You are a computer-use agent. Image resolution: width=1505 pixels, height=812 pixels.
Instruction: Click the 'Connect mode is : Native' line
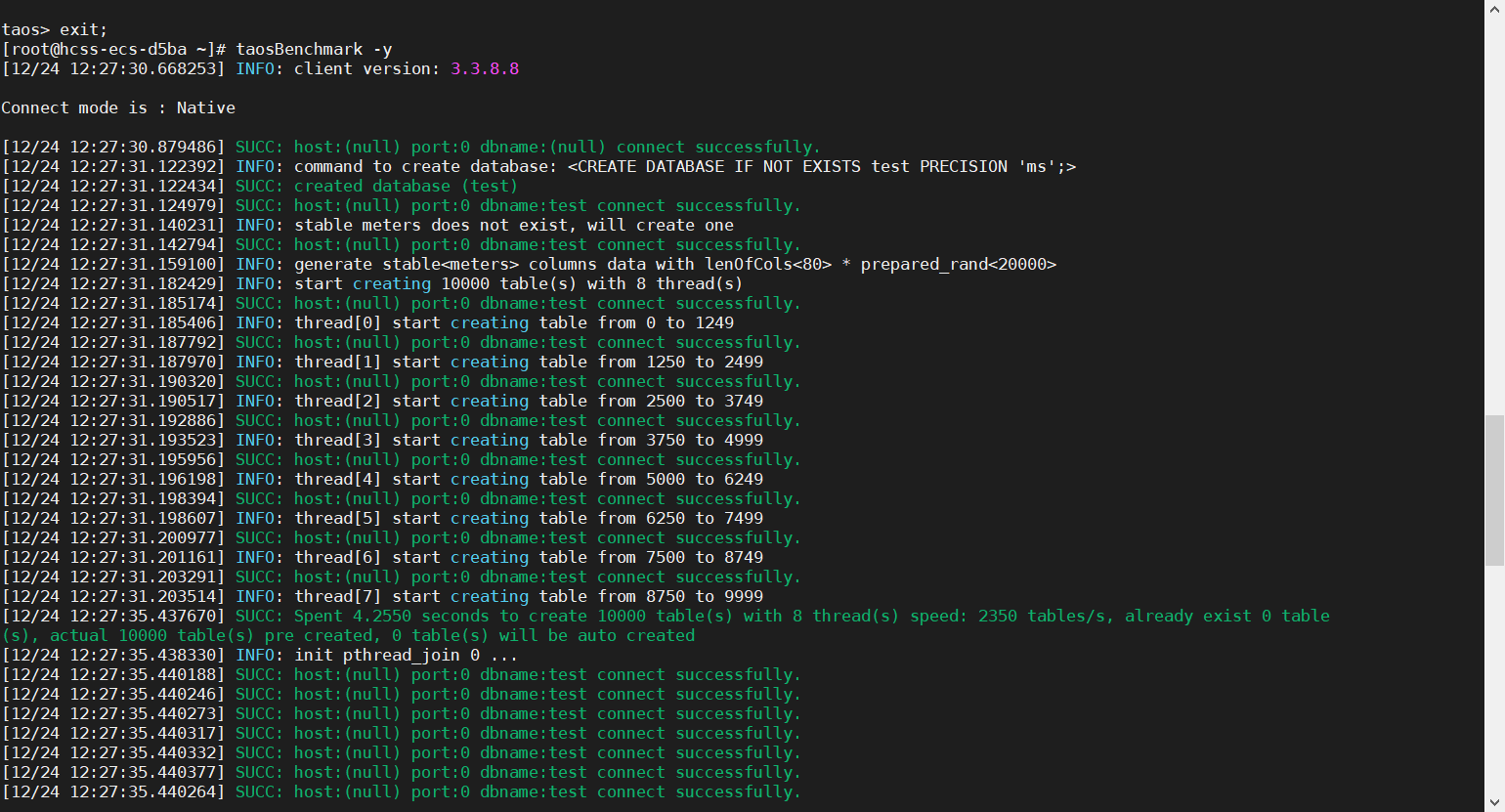coord(118,107)
